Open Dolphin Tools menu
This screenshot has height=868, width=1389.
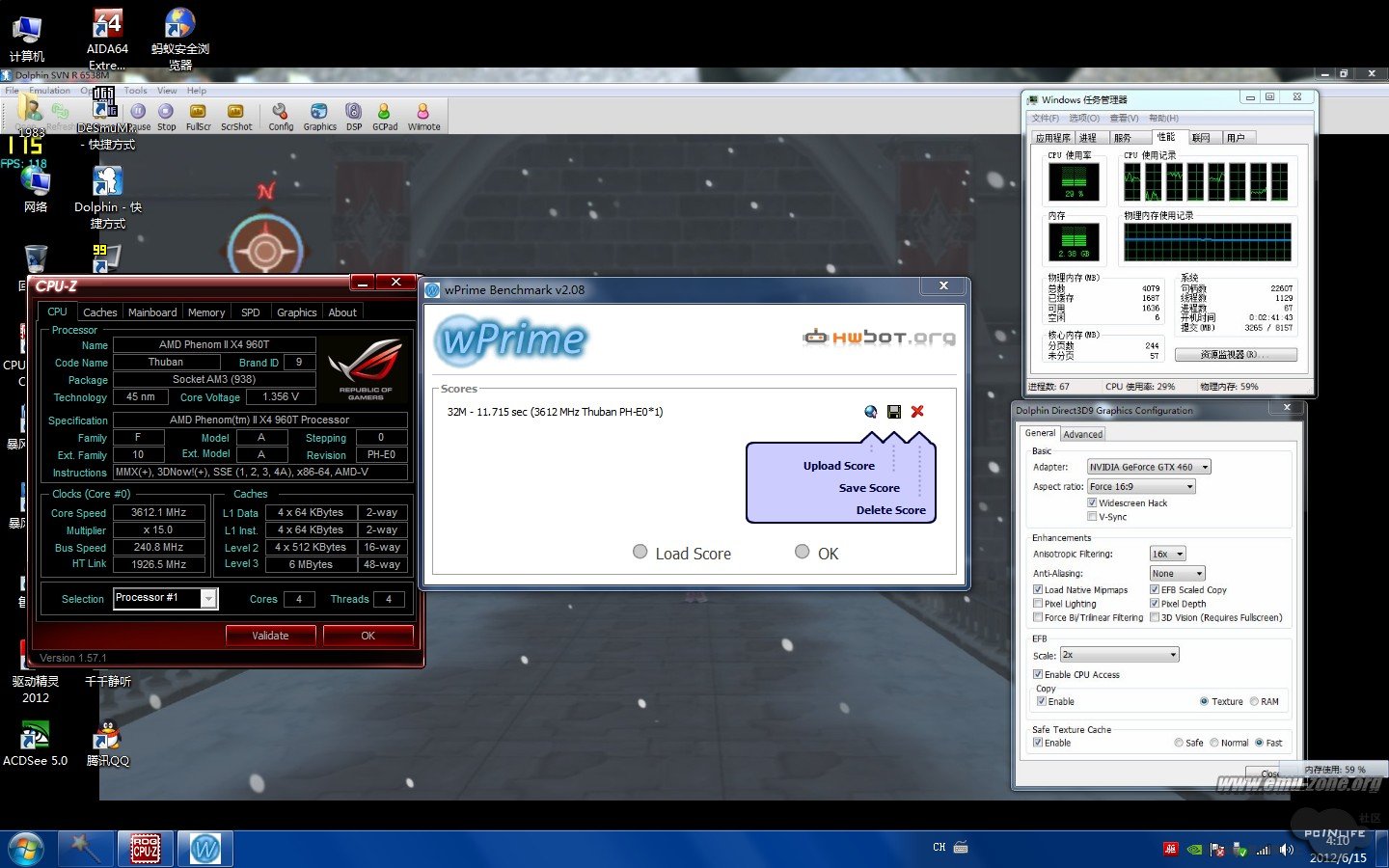click(135, 91)
